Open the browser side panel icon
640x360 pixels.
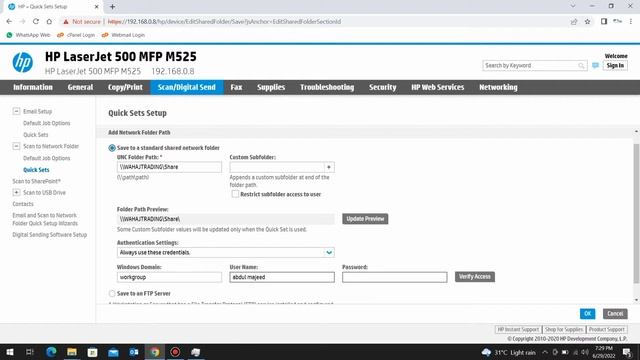click(604, 22)
